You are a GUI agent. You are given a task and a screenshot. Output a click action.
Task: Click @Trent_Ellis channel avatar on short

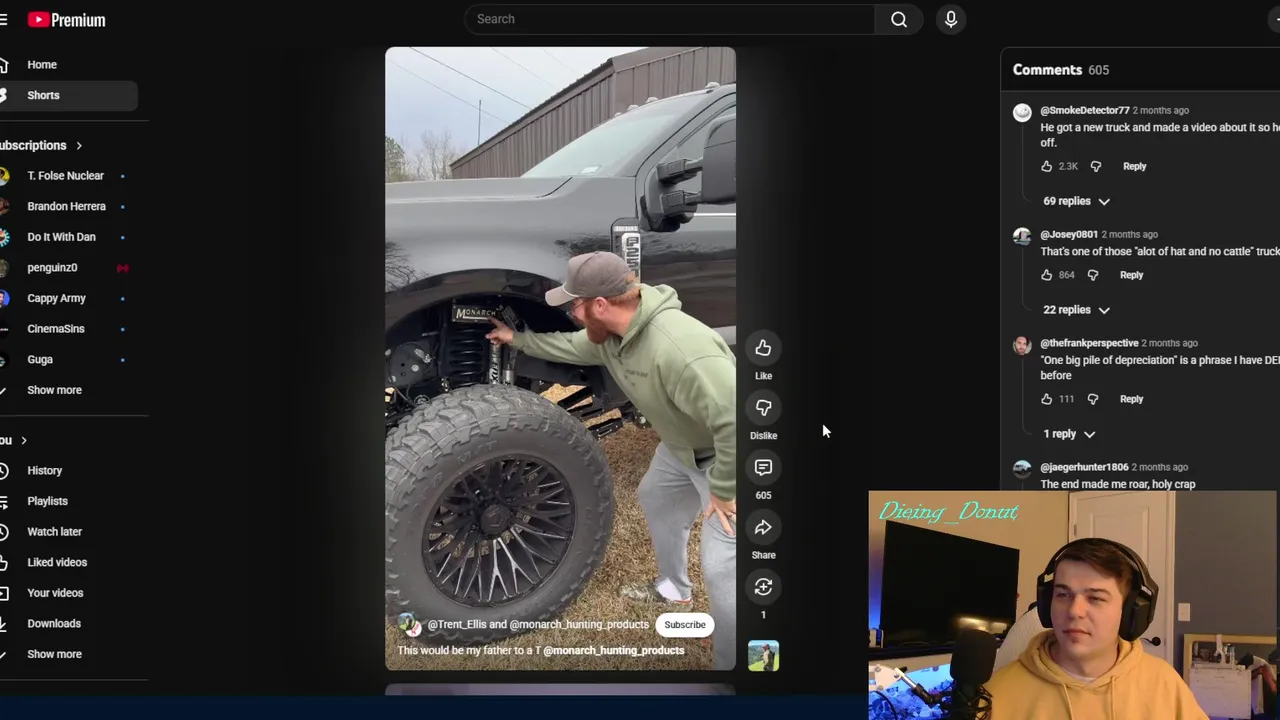tap(408, 625)
